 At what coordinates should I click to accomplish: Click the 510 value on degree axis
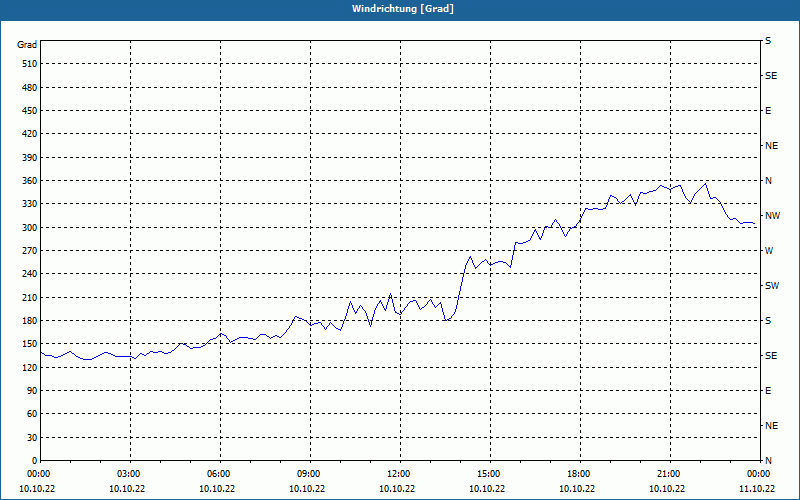pos(30,64)
